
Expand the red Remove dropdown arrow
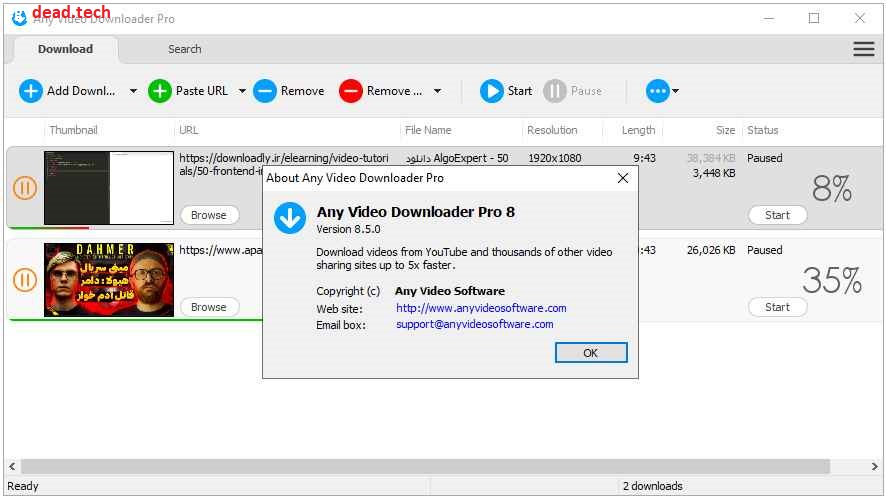coord(437,91)
